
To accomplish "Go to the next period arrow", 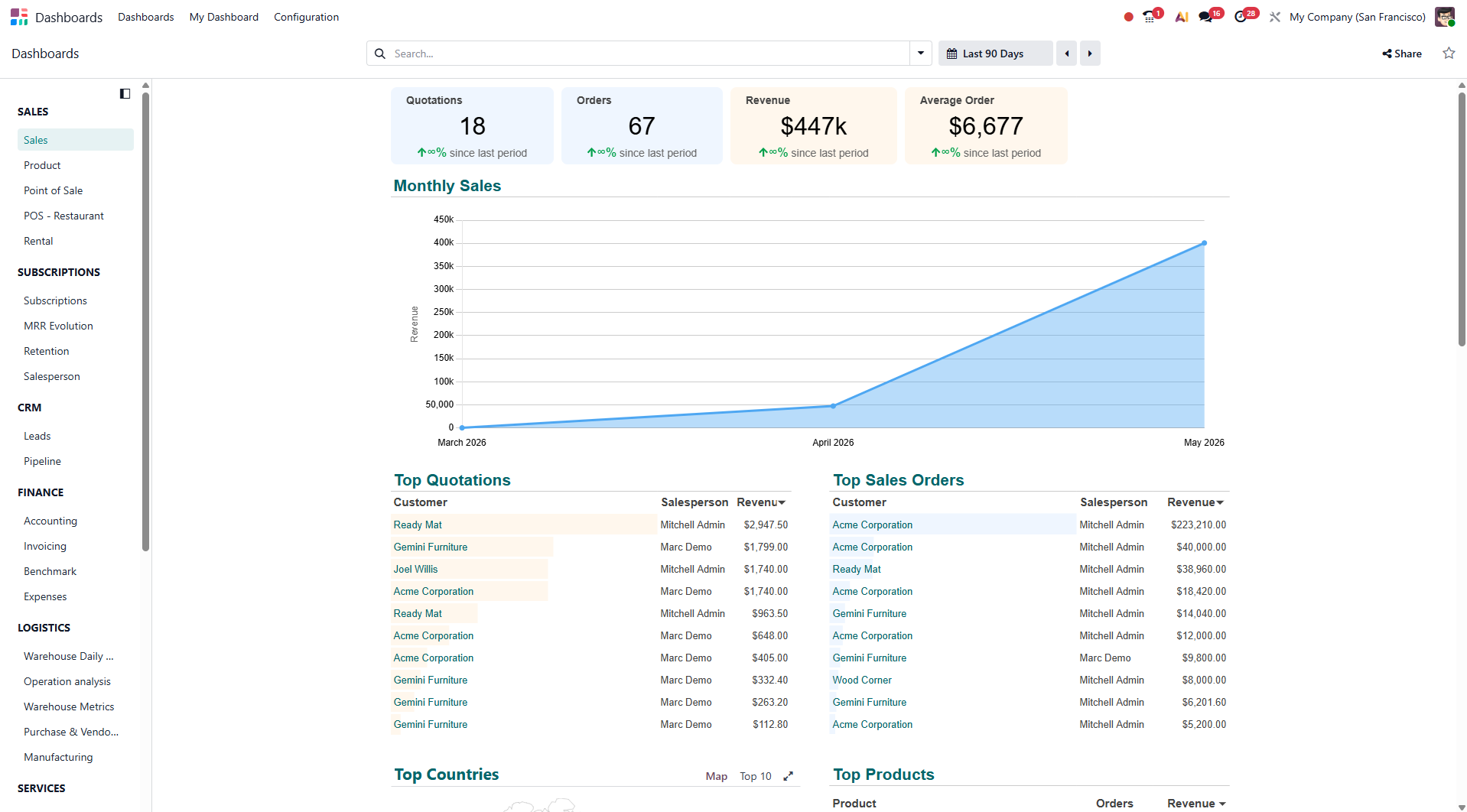I will pos(1090,54).
